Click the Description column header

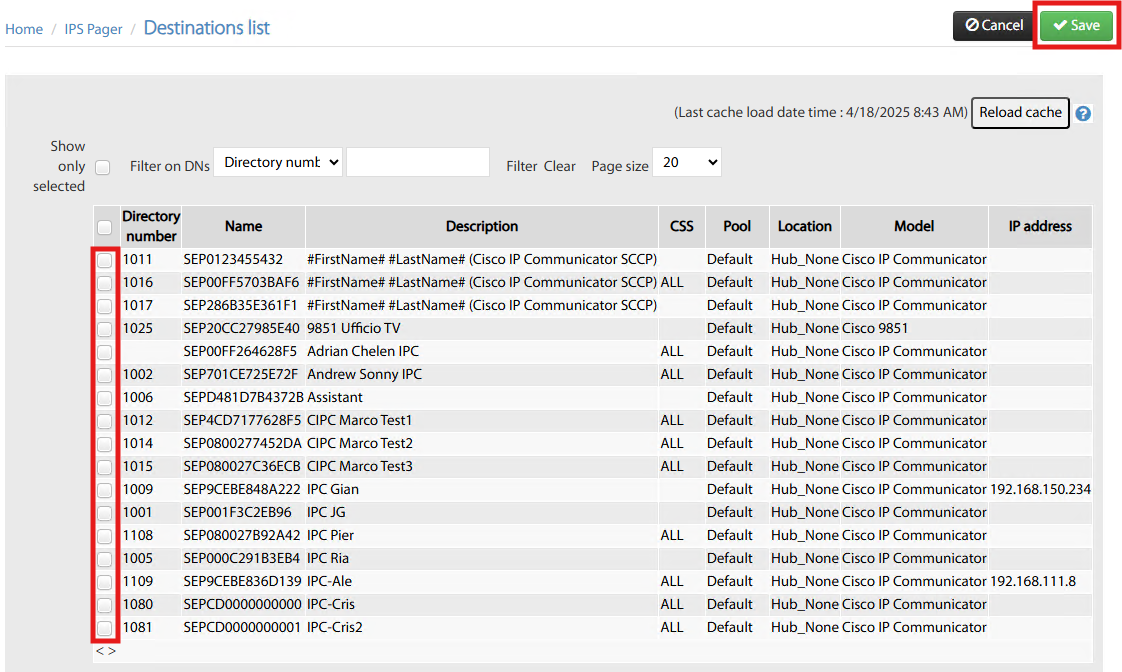pyautogui.click(x=482, y=226)
